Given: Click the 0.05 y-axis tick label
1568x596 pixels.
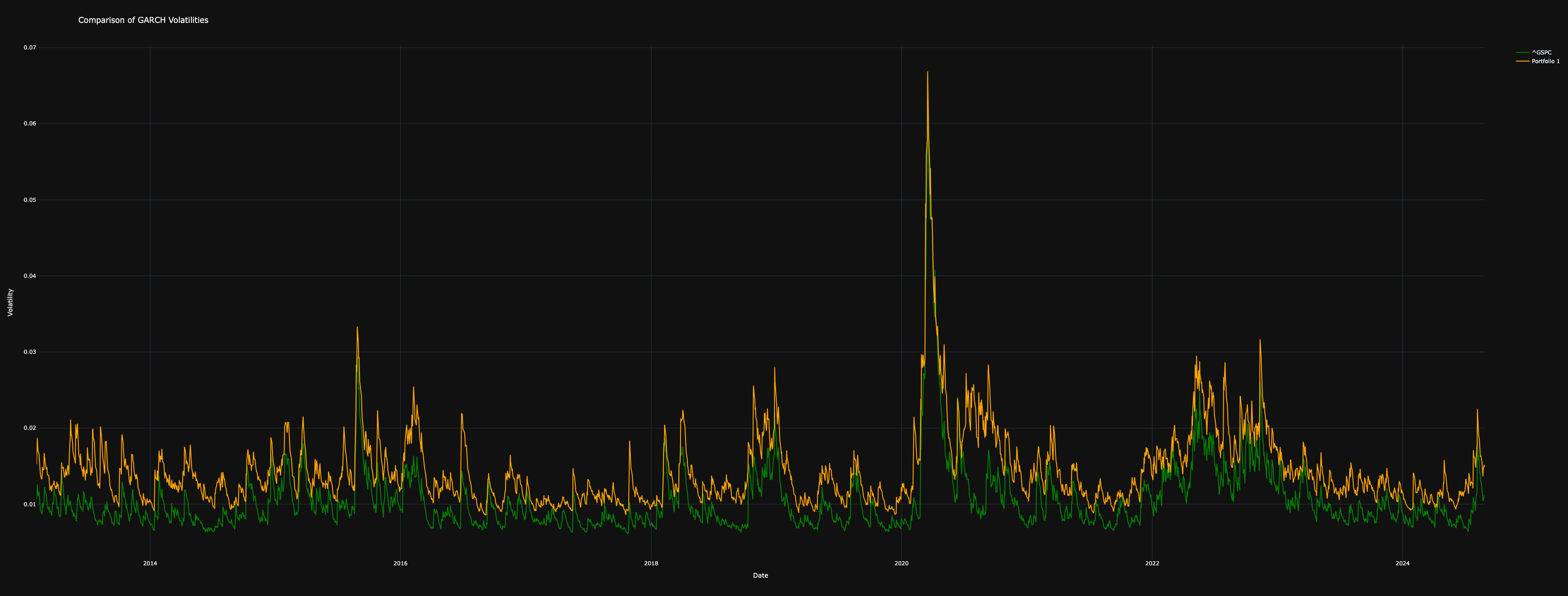Looking at the screenshot, I should pos(30,200).
